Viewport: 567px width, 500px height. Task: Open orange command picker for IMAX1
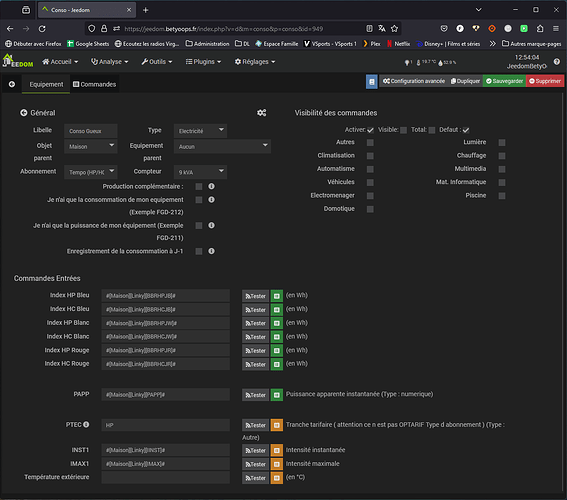pos(277,464)
